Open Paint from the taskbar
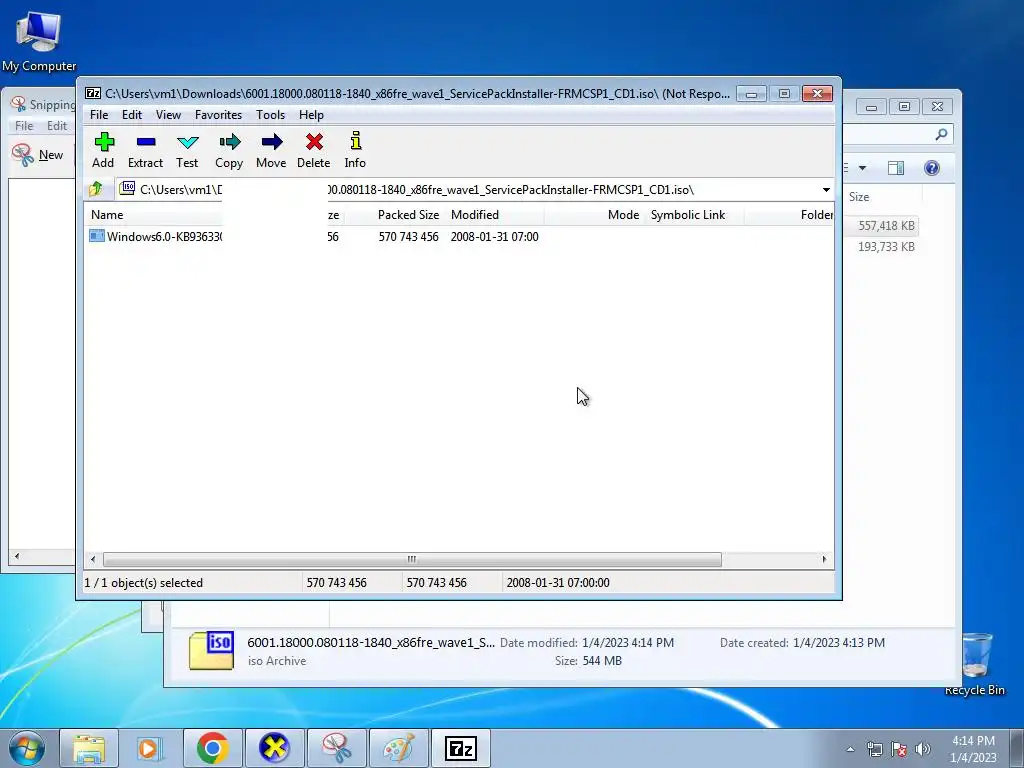The width and height of the screenshot is (1024, 768). coord(398,748)
